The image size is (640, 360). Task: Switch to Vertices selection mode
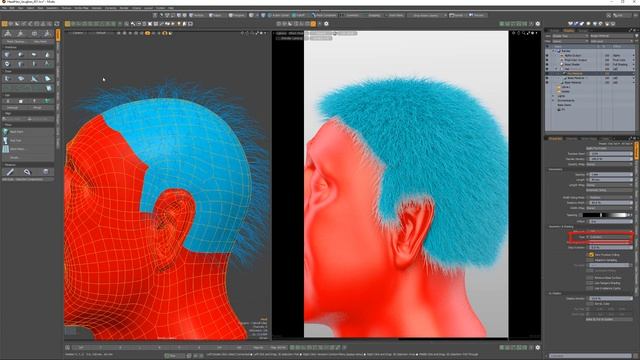tap(197, 15)
